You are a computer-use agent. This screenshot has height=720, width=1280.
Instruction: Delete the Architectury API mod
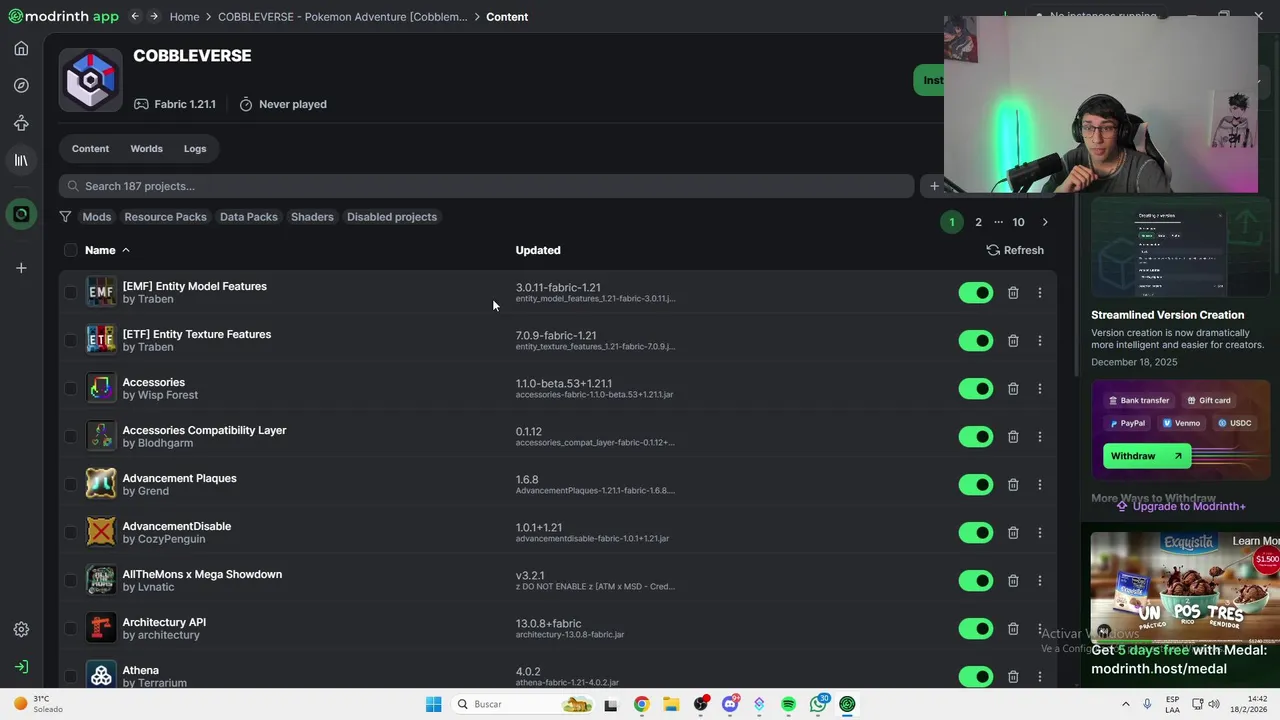pyautogui.click(x=1013, y=628)
